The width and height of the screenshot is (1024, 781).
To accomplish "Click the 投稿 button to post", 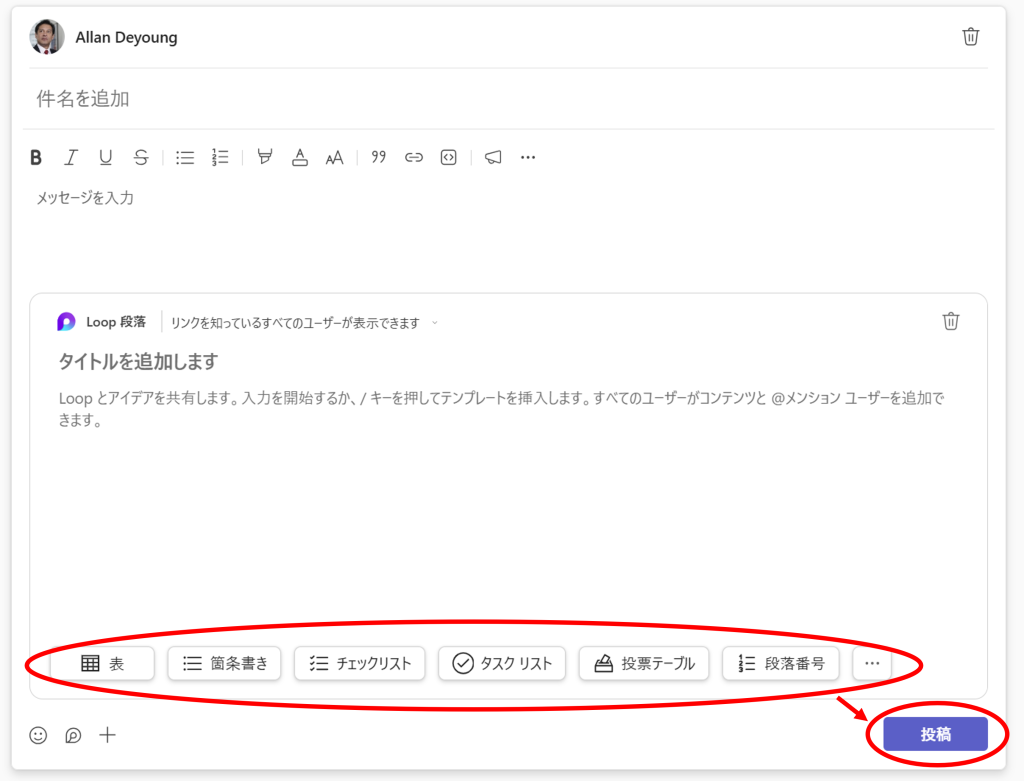I will point(935,734).
